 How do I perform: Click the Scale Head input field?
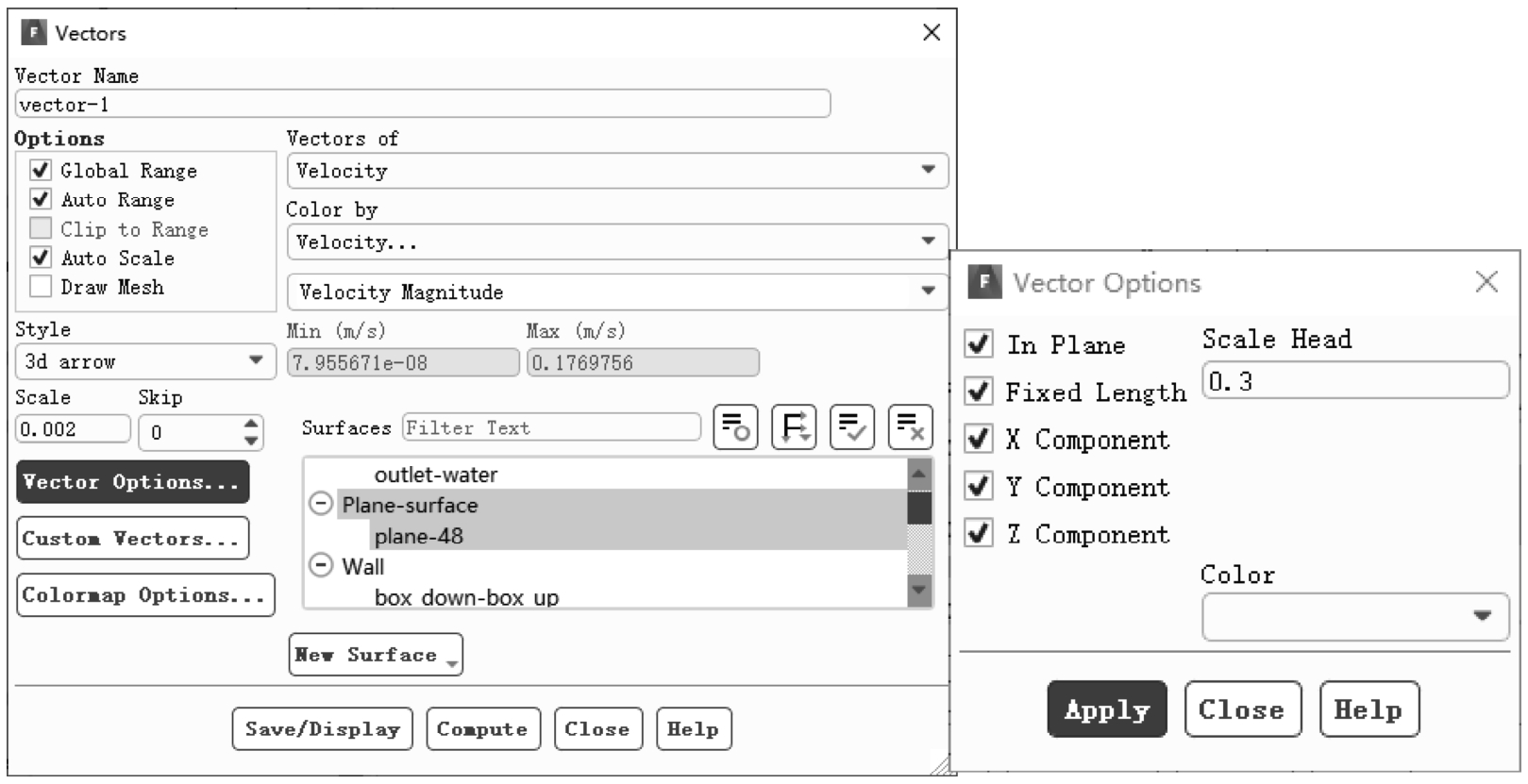click(1355, 381)
